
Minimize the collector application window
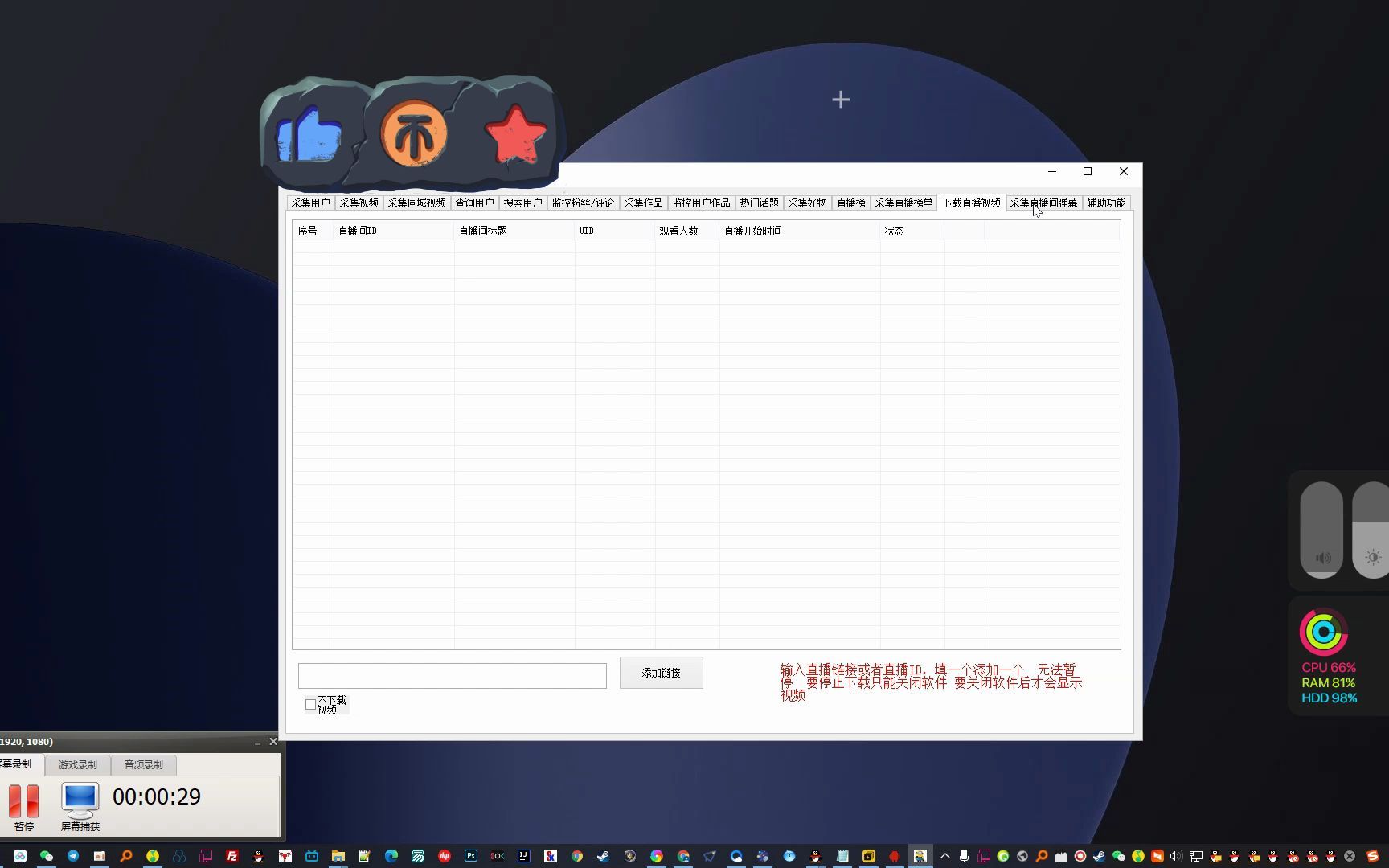[1051, 171]
